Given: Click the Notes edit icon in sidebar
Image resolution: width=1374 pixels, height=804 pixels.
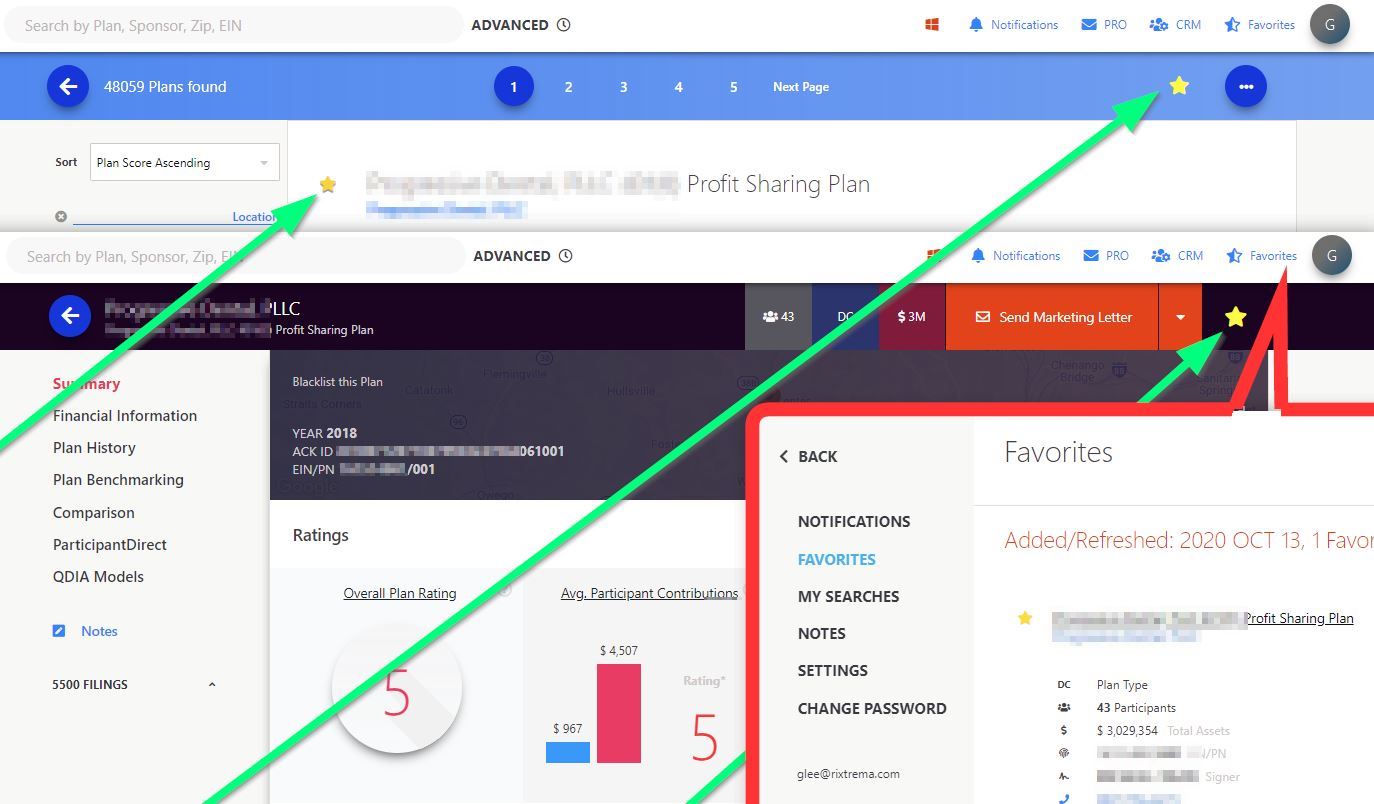Looking at the screenshot, I should (x=59, y=631).
